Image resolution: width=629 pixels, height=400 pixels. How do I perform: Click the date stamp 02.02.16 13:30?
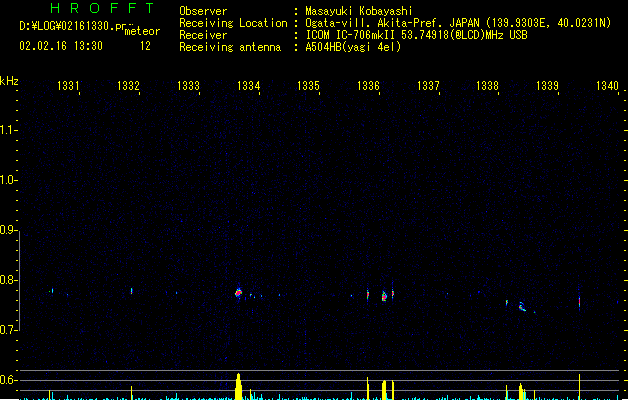(x=61, y=46)
